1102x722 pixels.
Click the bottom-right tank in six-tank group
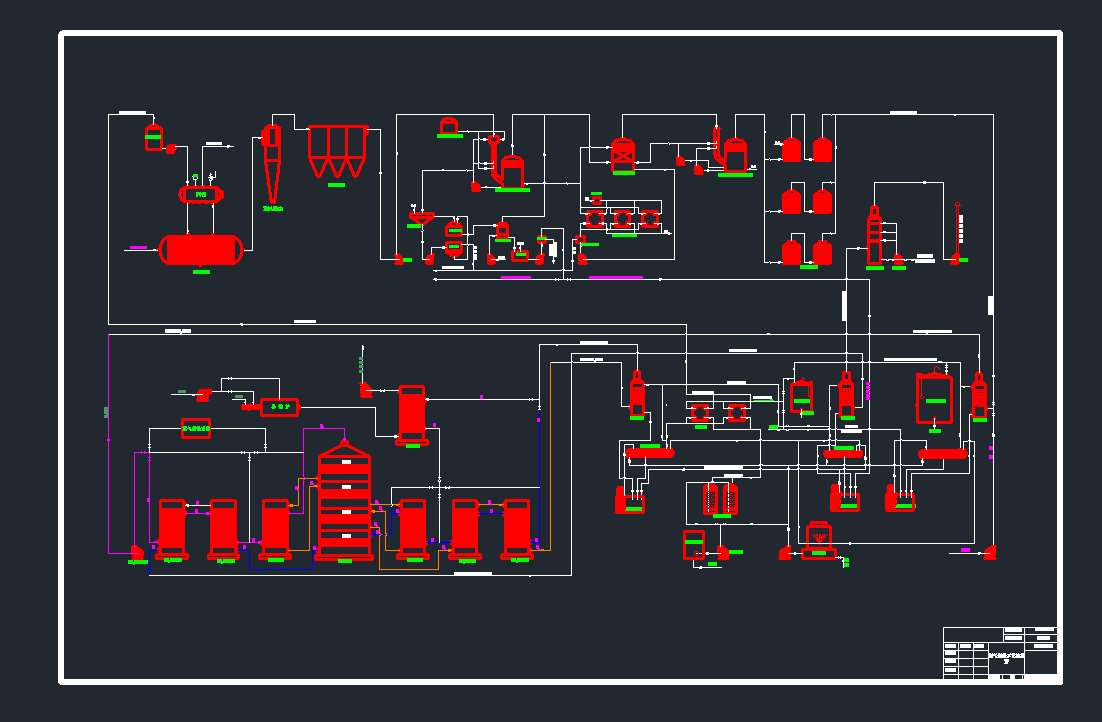(822, 252)
